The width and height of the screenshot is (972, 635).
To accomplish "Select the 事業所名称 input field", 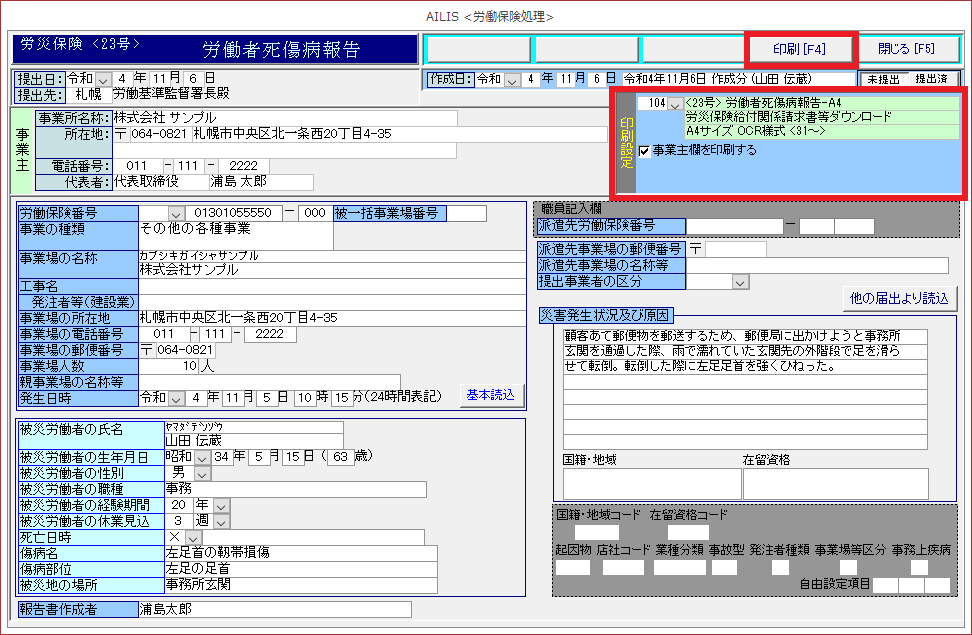I will coord(284,118).
